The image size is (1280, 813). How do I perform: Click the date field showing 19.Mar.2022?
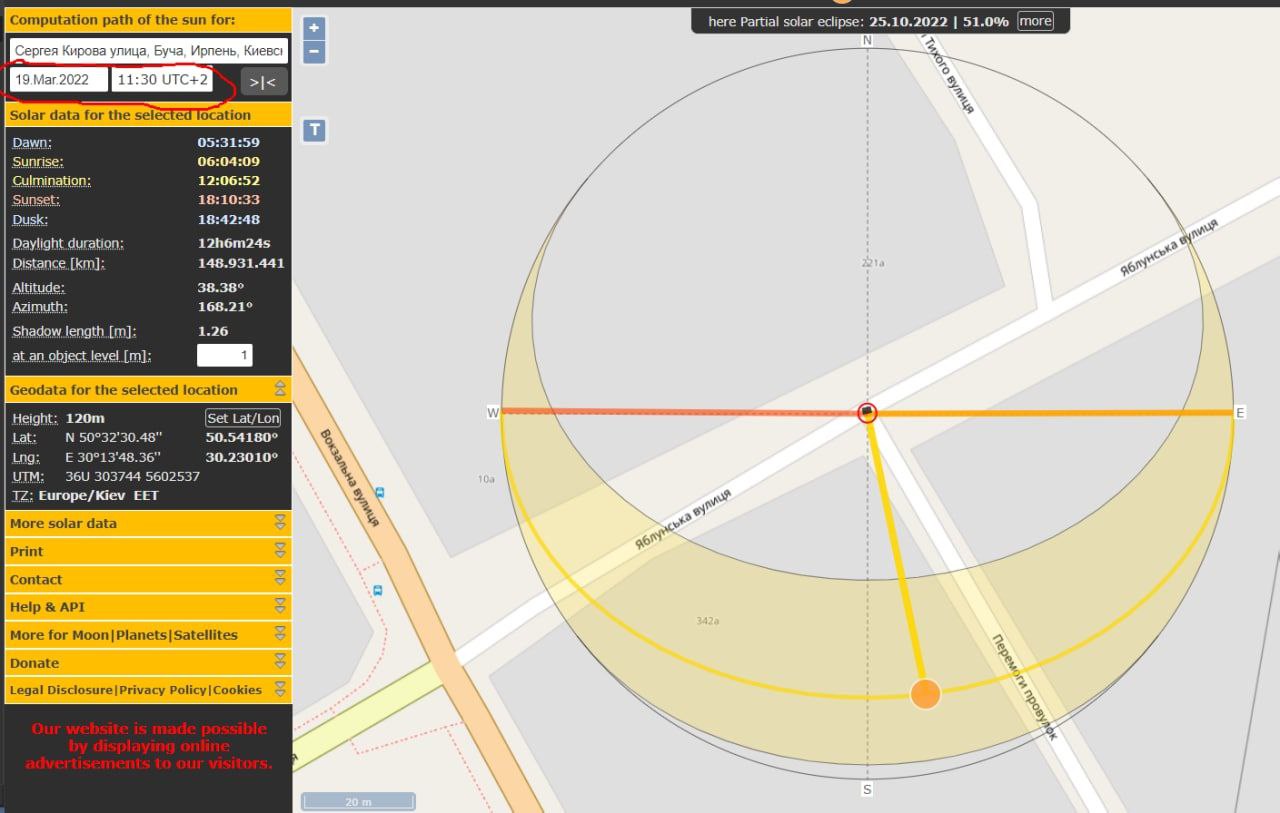pyautogui.click(x=59, y=80)
